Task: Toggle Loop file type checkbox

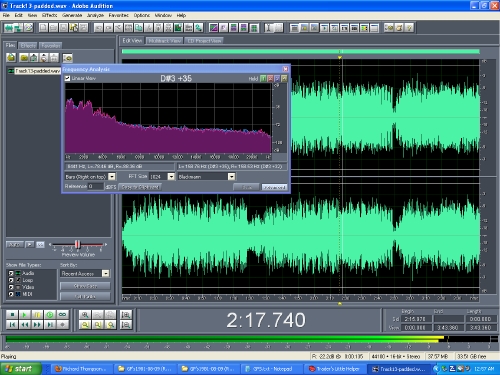Action: [x=11, y=280]
